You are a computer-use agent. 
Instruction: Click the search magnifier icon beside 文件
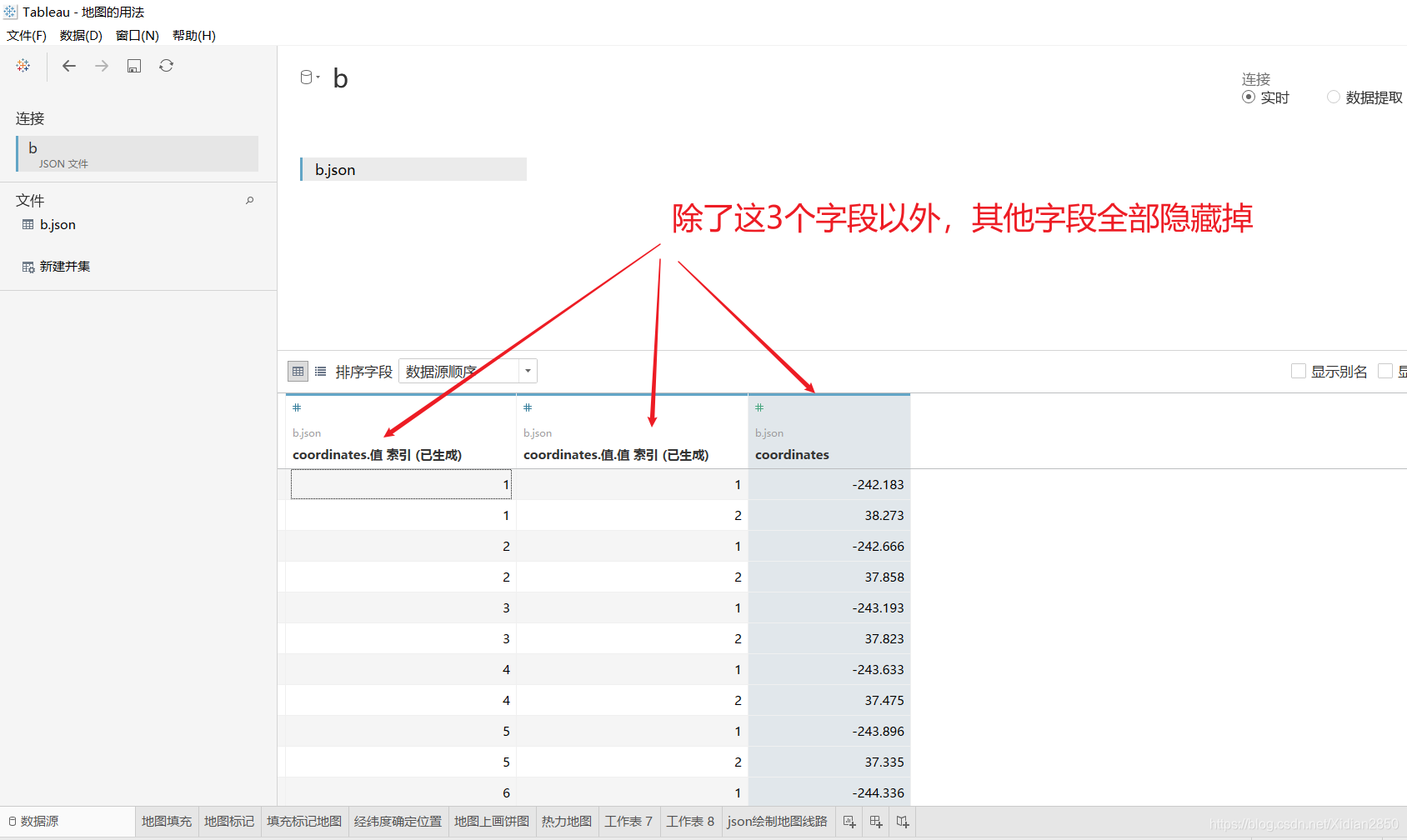click(249, 200)
